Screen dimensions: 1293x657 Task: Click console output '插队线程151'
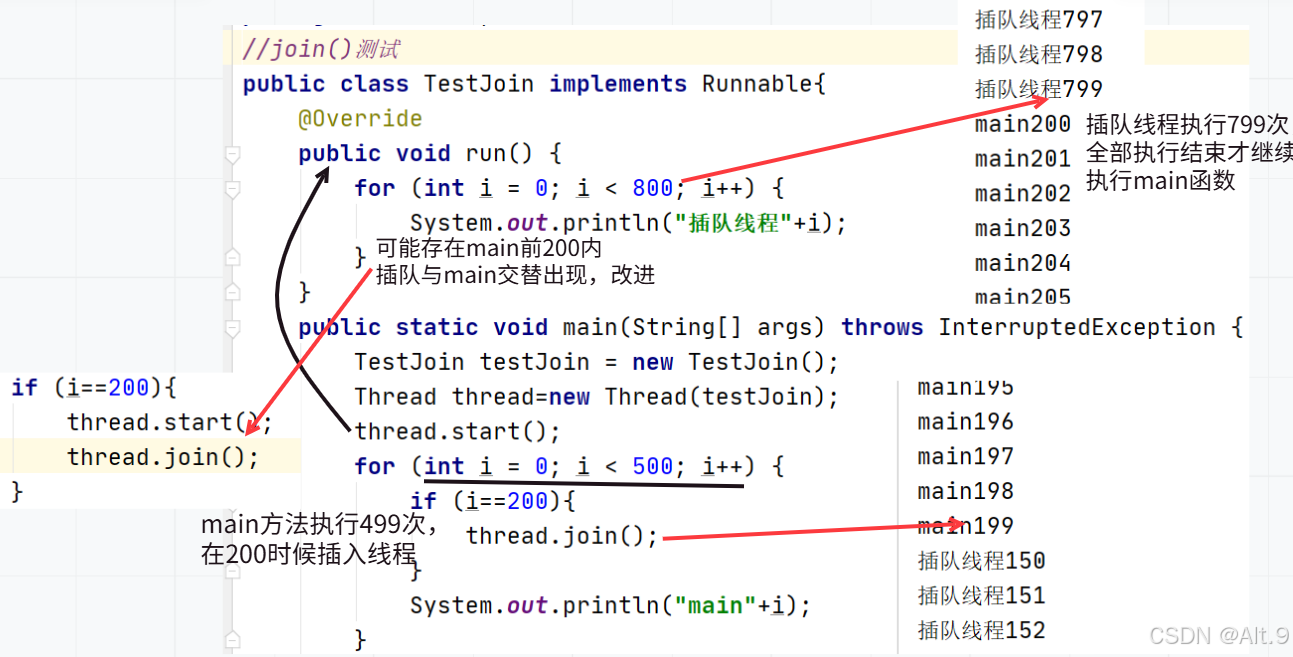[x=982, y=596]
